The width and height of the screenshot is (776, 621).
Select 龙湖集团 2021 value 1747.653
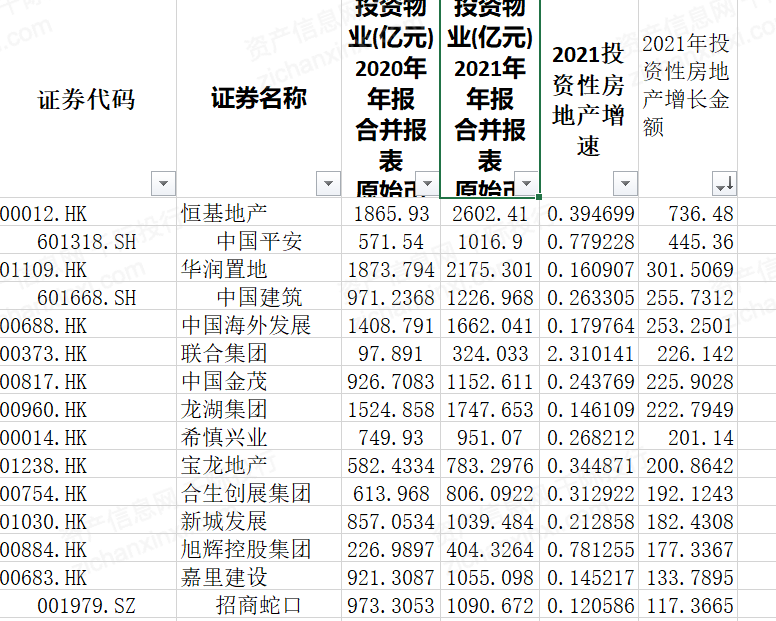(490, 410)
